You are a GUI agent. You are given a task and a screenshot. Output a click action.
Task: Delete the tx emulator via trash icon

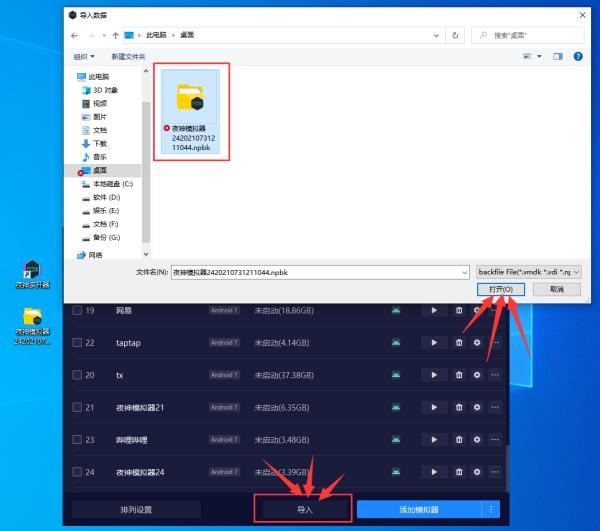(x=459, y=375)
